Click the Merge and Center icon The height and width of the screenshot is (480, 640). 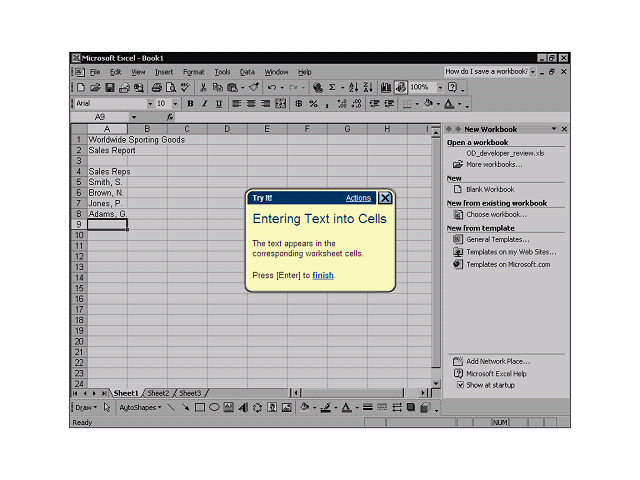coord(280,104)
